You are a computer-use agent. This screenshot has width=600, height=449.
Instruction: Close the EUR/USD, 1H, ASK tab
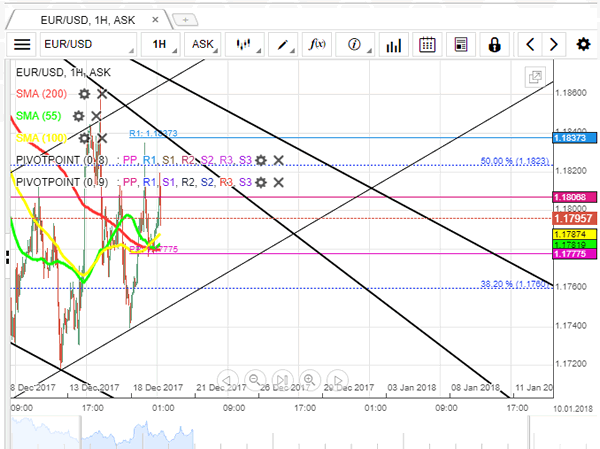[155, 20]
